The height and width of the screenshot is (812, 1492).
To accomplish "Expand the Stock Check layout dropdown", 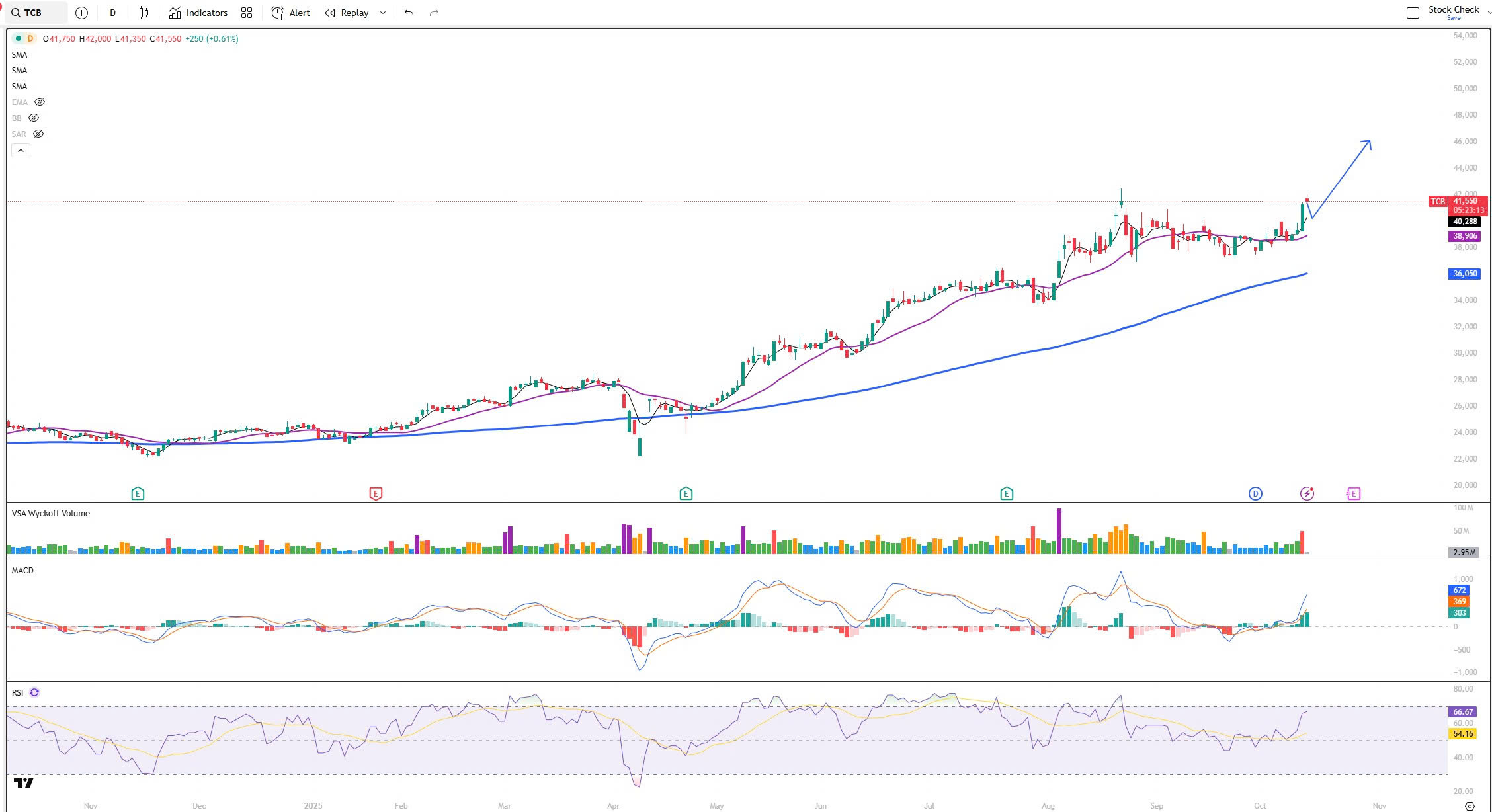I will click(1489, 13).
